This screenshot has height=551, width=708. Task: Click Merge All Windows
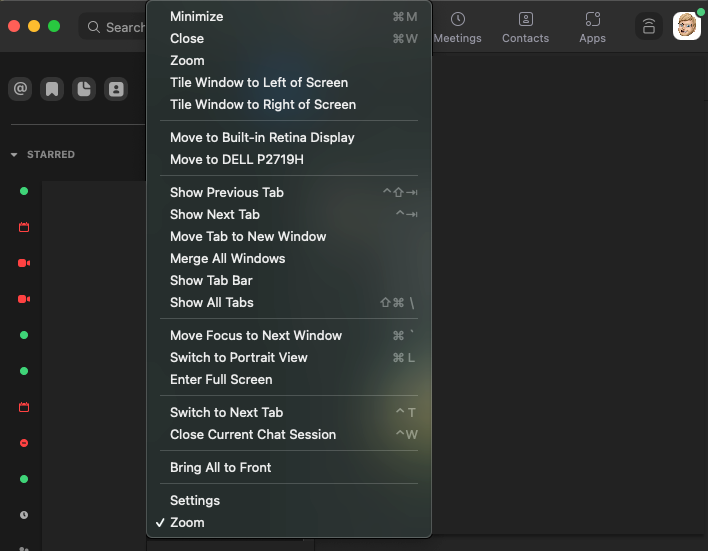[227, 258]
